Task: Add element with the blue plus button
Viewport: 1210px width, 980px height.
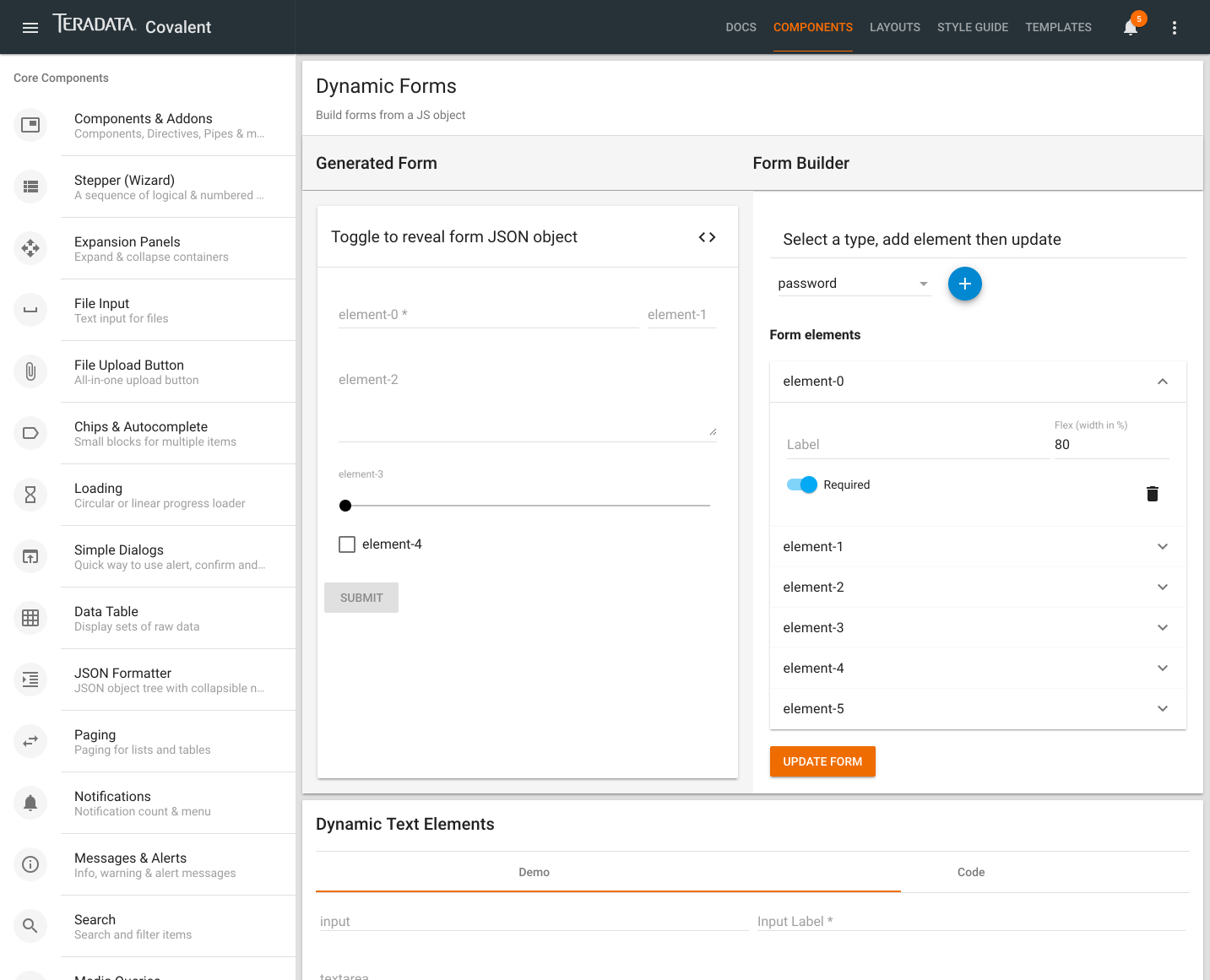Action: click(965, 284)
